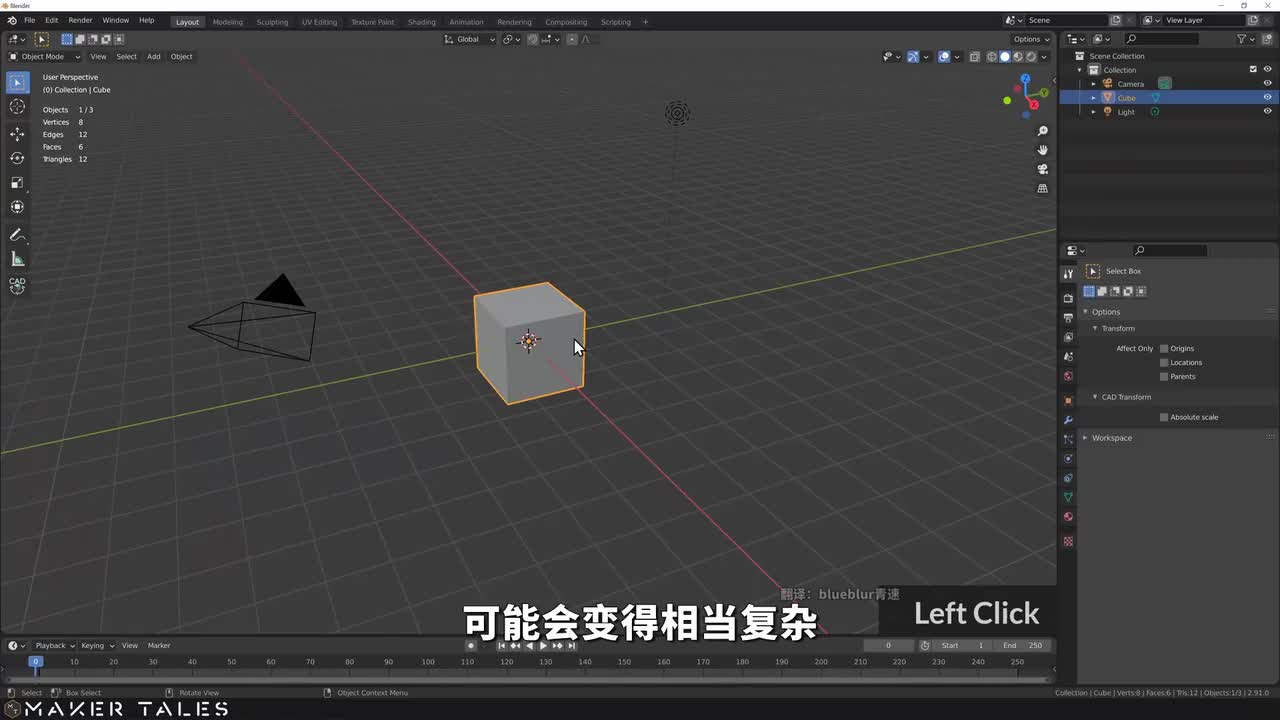Viewport: 1280px width, 720px height.
Task: Select the Transform tool
Action: click(x=17, y=207)
